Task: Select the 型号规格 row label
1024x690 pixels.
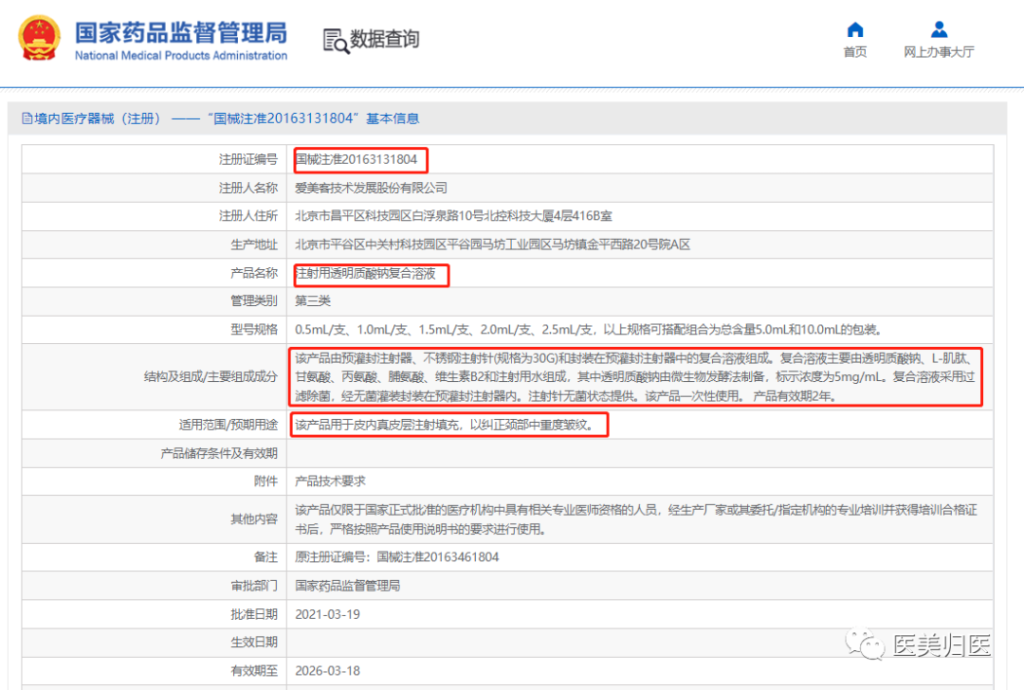Action: (x=254, y=330)
